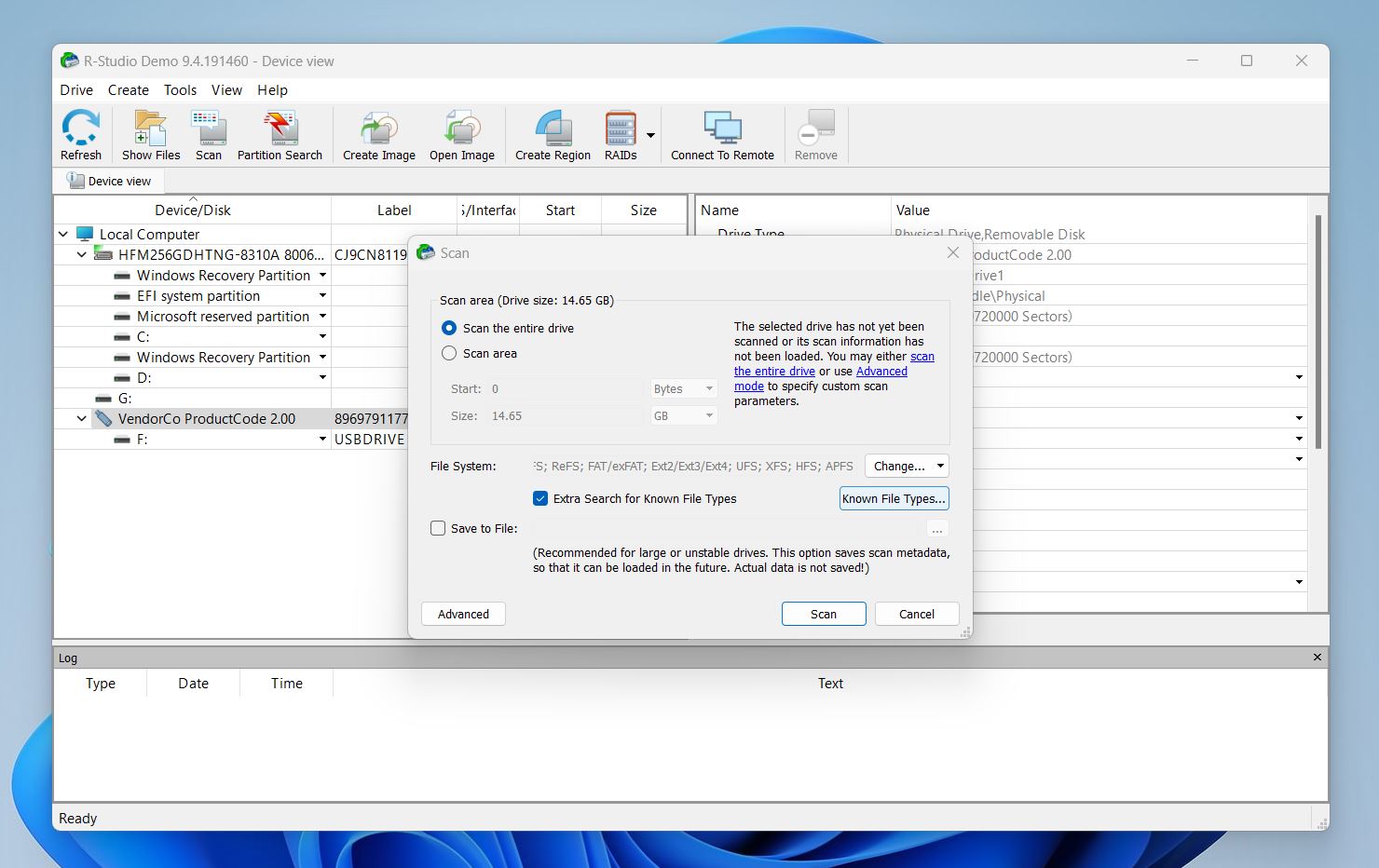Select the Create Image tool

tap(378, 133)
